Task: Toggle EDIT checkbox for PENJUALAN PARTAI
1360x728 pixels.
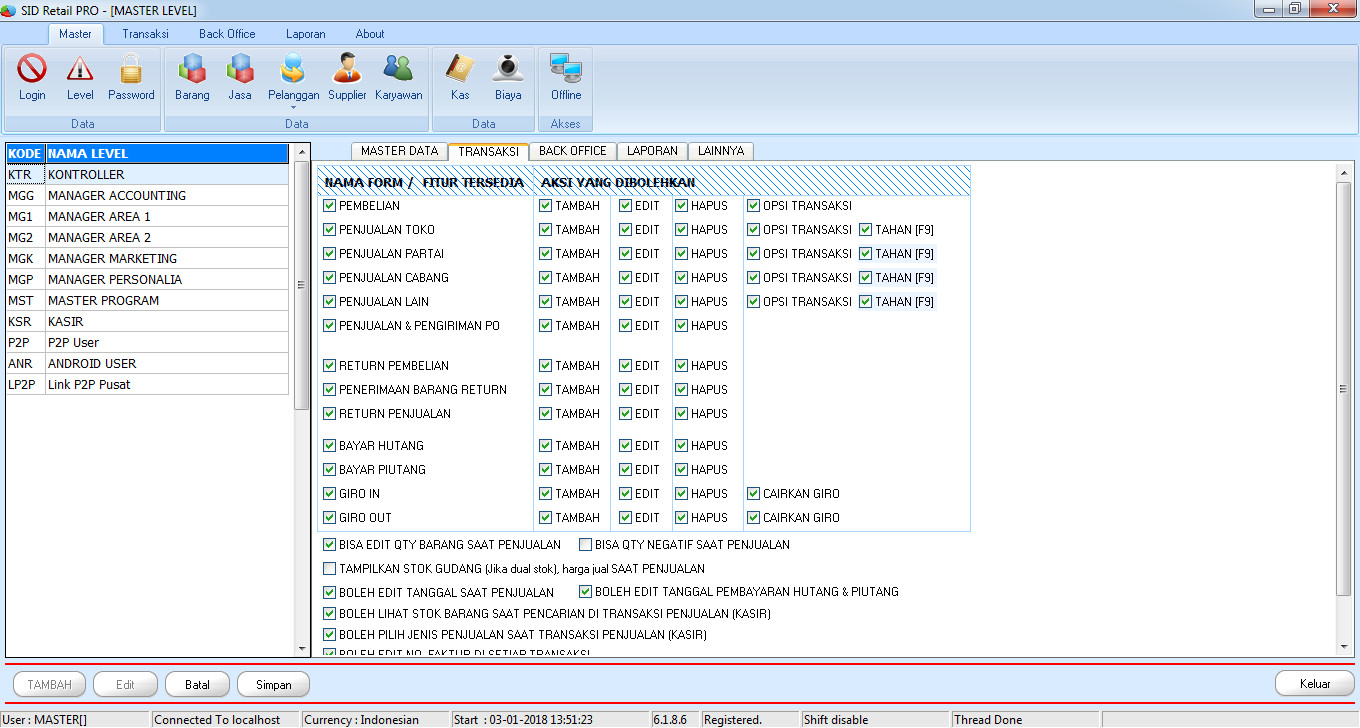Action: pyautogui.click(x=625, y=254)
